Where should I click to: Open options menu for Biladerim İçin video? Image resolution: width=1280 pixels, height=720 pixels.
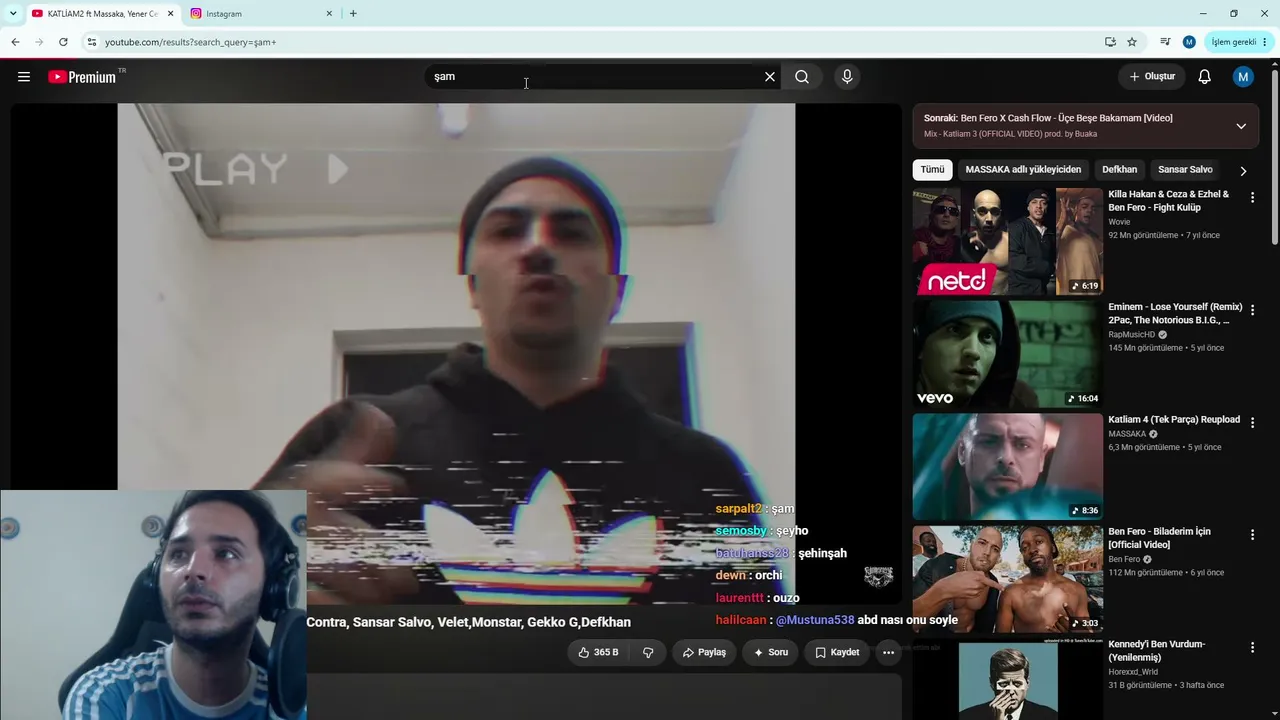pyautogui.click(x=1252, y=535)
